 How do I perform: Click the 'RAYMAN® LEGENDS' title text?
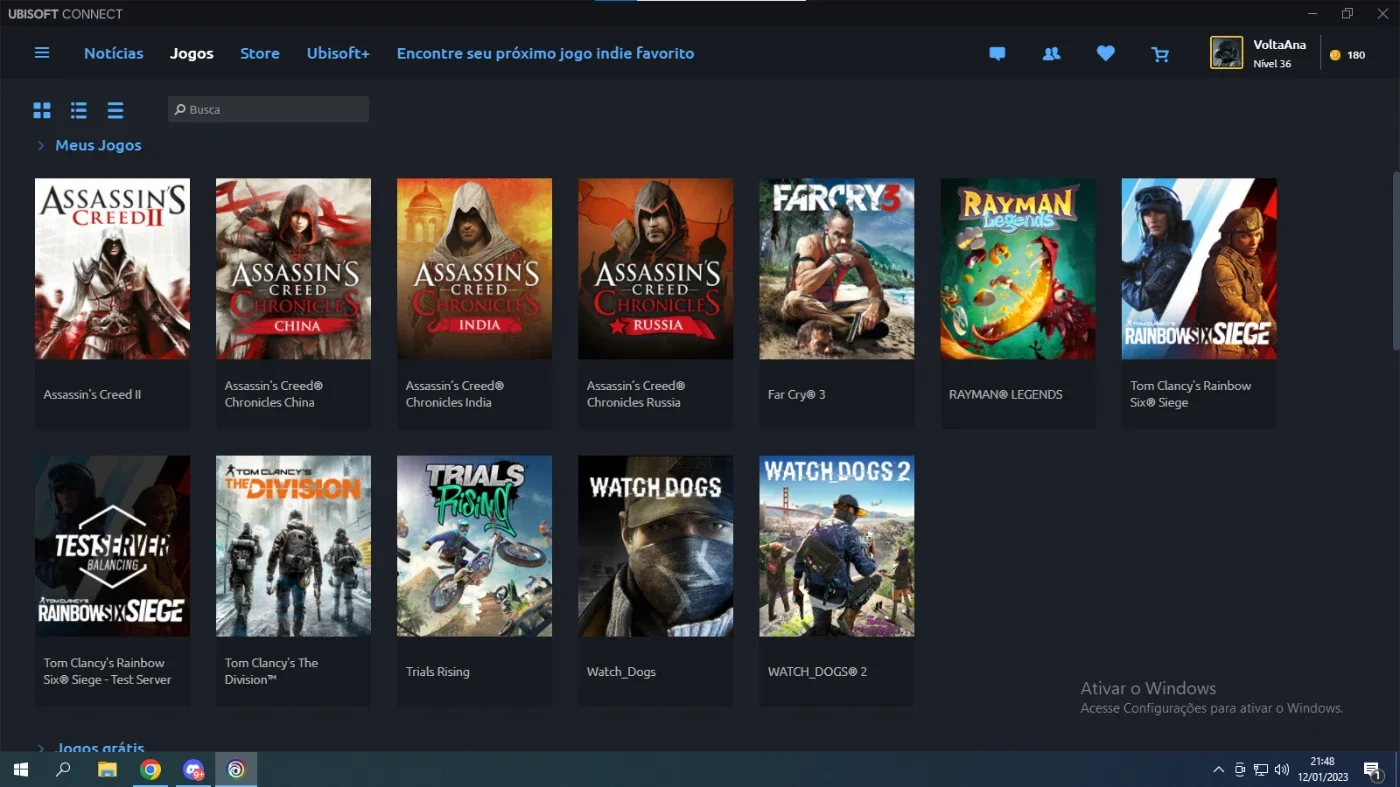1005,394
